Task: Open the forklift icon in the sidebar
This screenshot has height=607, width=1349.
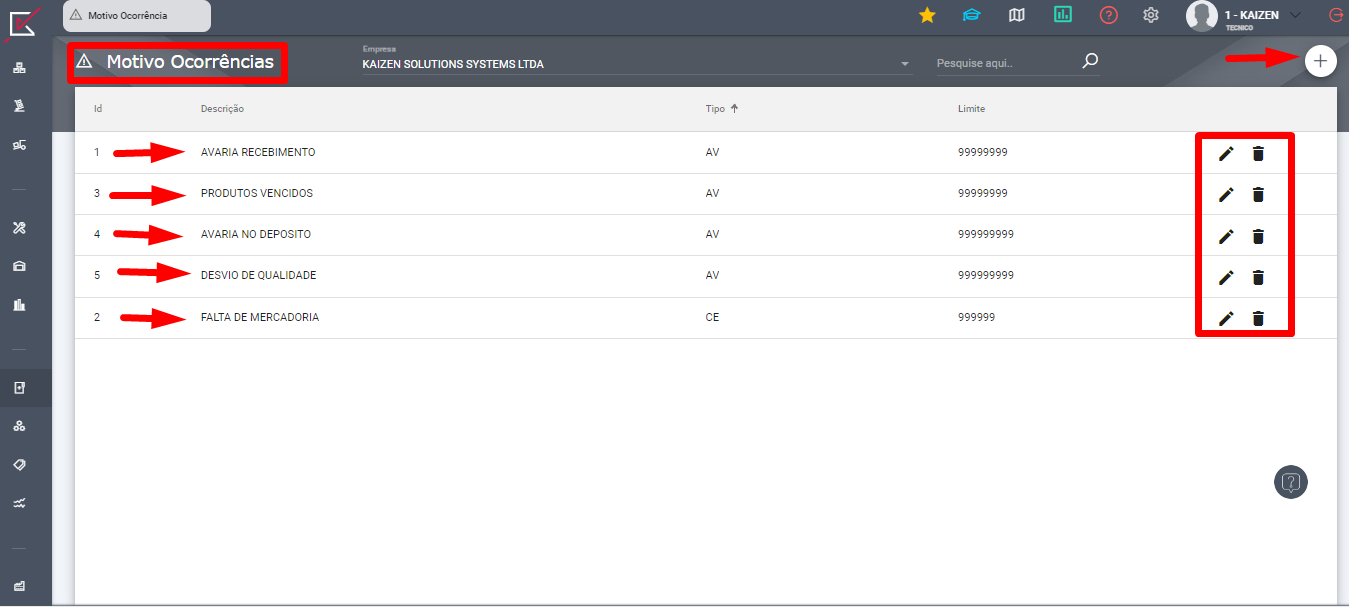Action: pos(19,146)
